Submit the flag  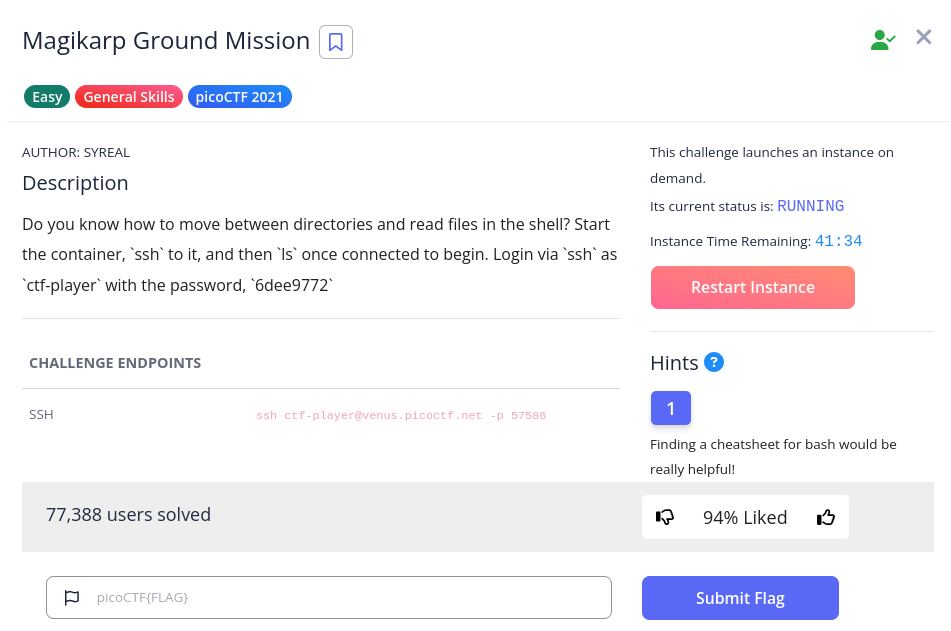[740, 597]
